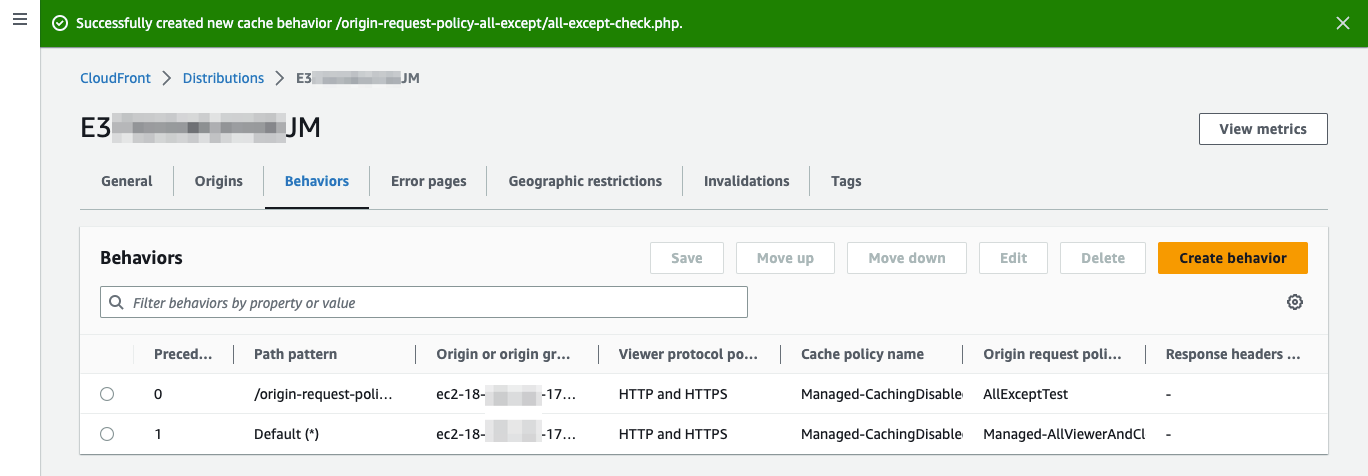Click the Cache policy name column header

point(862,354)
